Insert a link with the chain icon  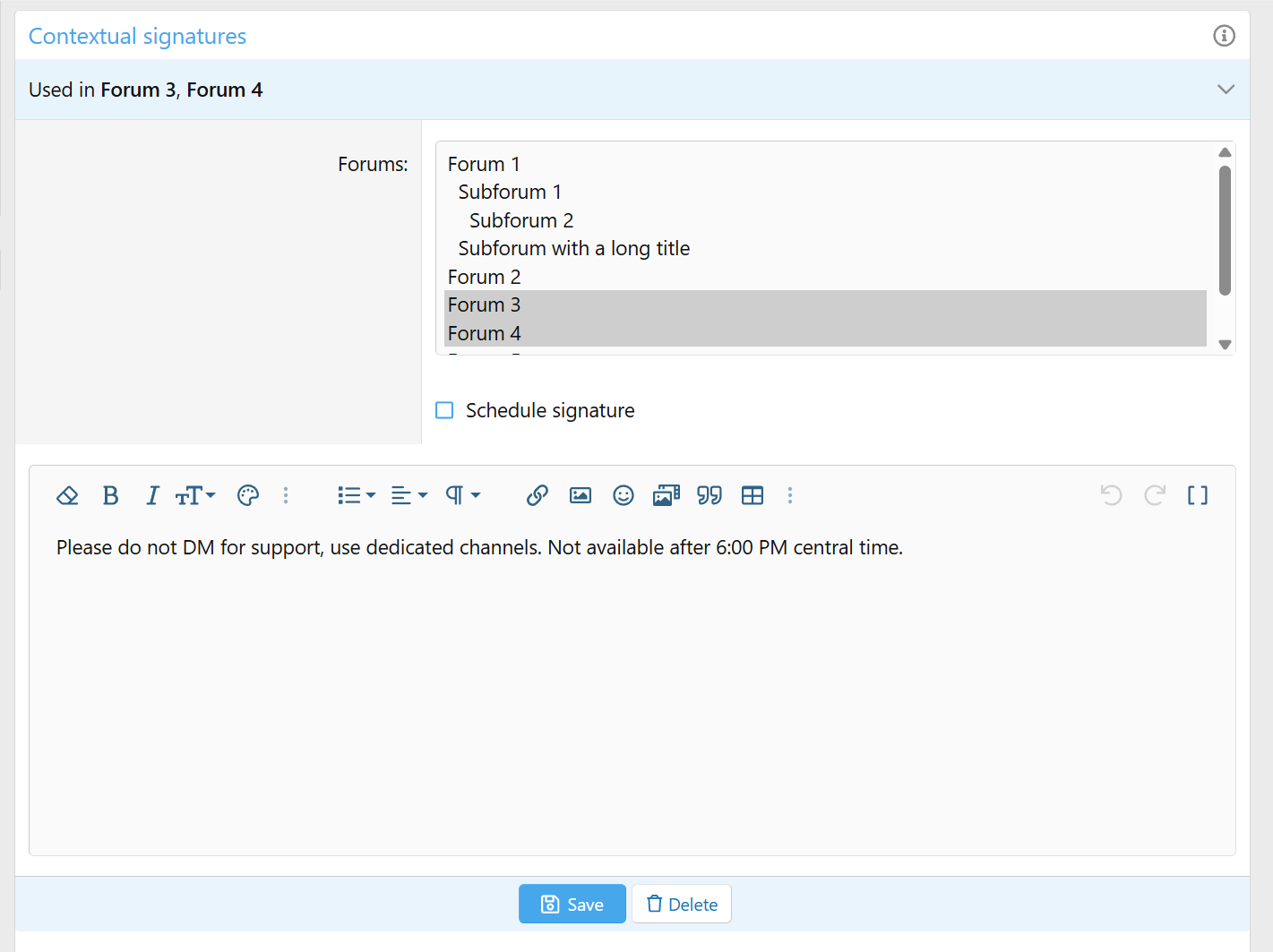[537, 495]
